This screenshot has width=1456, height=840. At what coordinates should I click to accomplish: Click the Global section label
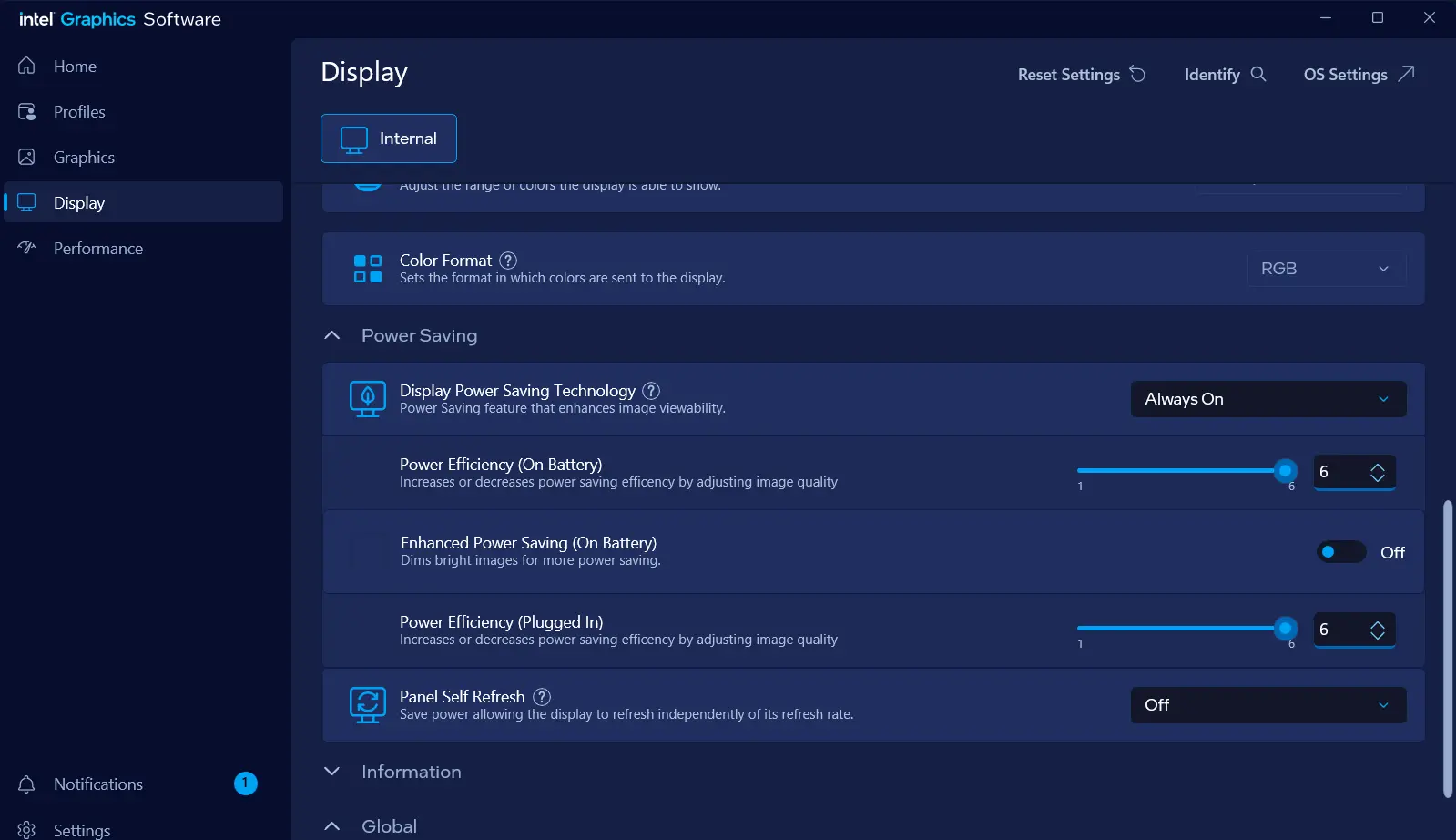[390, 826]
